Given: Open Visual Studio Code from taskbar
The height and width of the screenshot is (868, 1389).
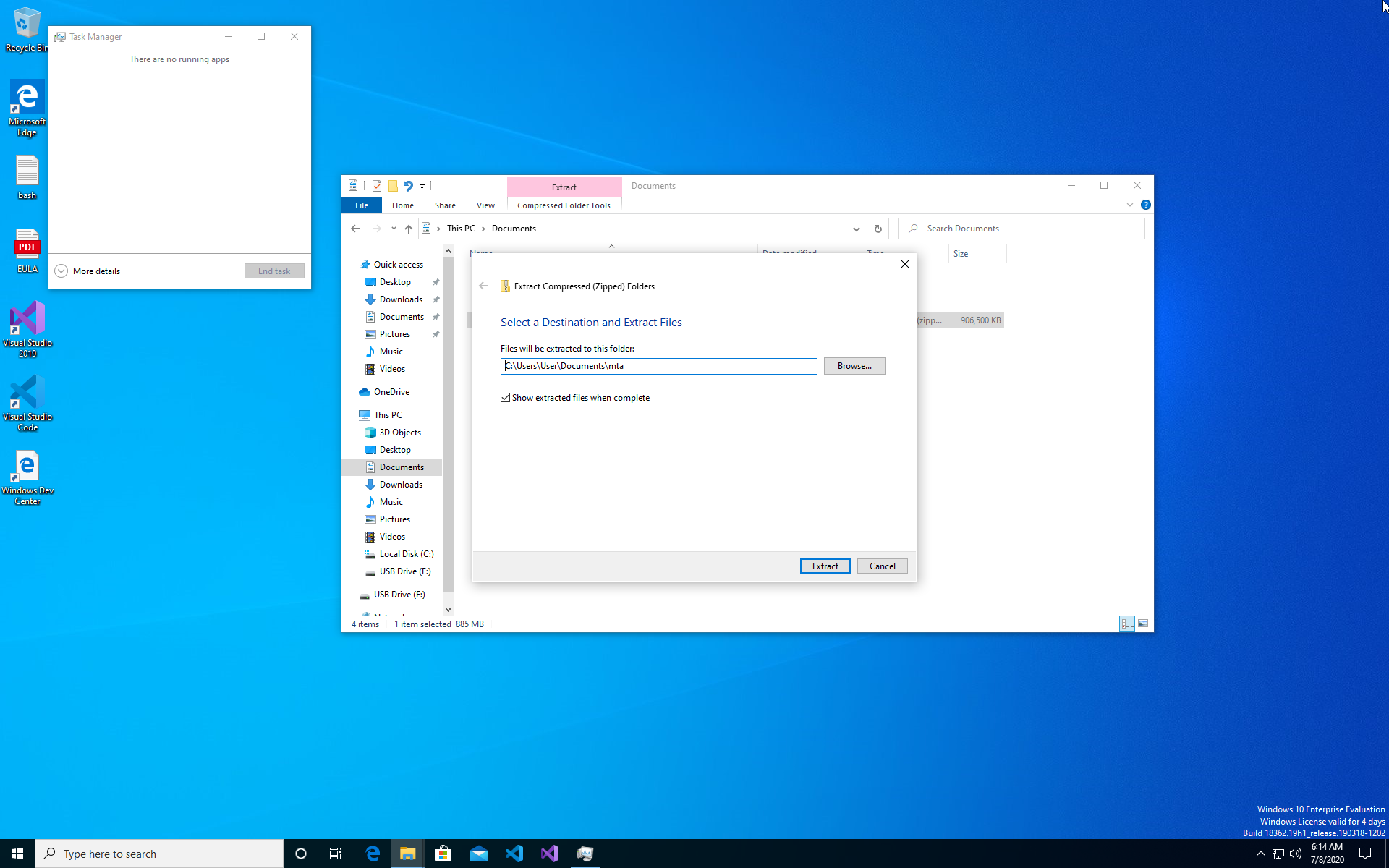Looking at the screenshot, I should click(514, 854).
